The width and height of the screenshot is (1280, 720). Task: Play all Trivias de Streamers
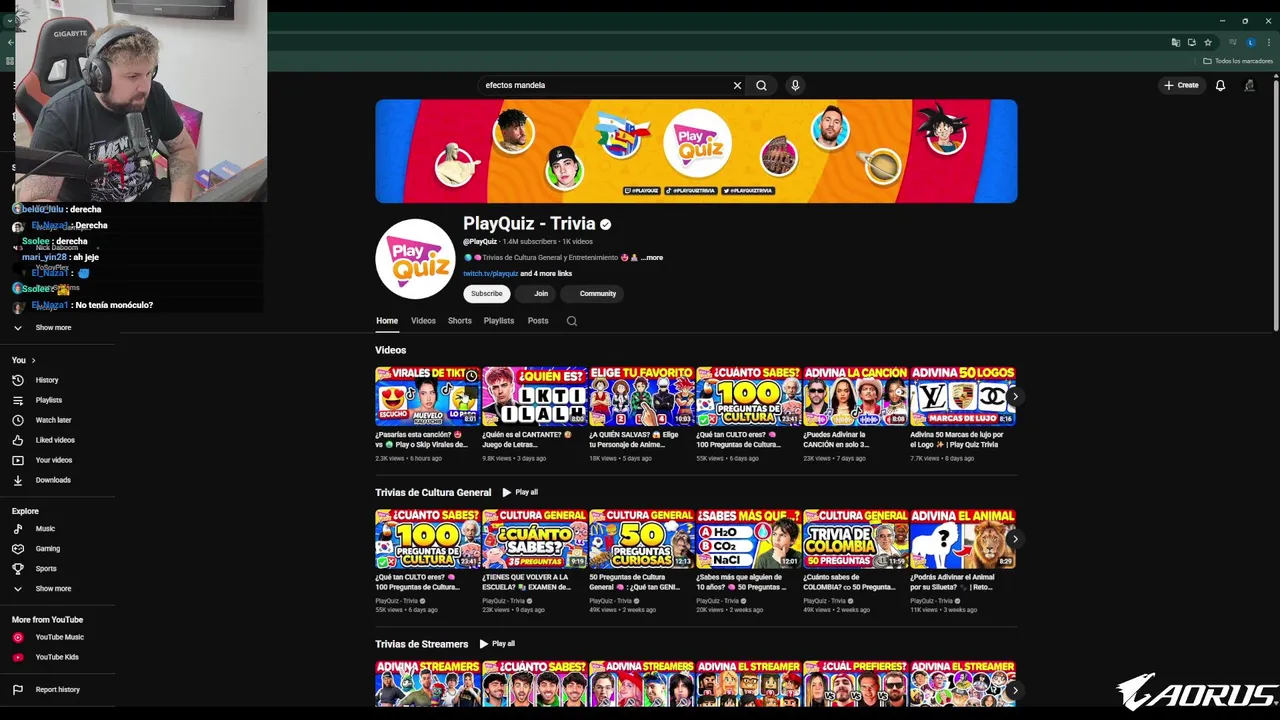pos(497,644)
